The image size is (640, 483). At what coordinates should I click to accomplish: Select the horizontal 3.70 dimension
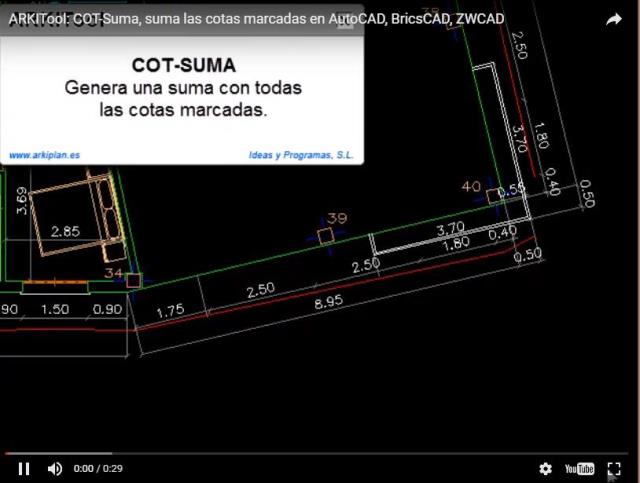point(451,228)
